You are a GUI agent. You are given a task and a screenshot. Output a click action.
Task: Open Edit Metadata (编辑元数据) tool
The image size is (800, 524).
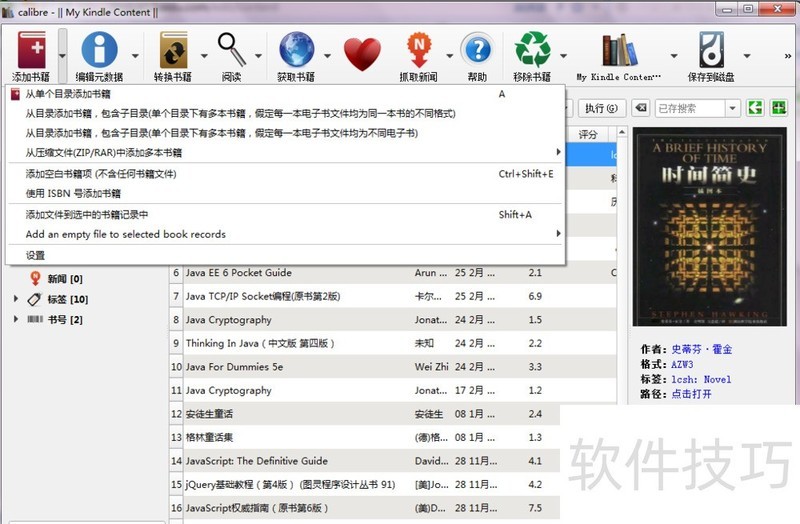tap(100, 50)
